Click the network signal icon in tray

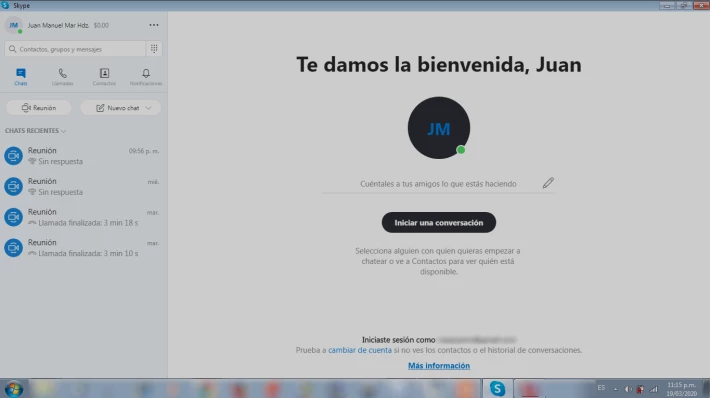pos(654,389)
